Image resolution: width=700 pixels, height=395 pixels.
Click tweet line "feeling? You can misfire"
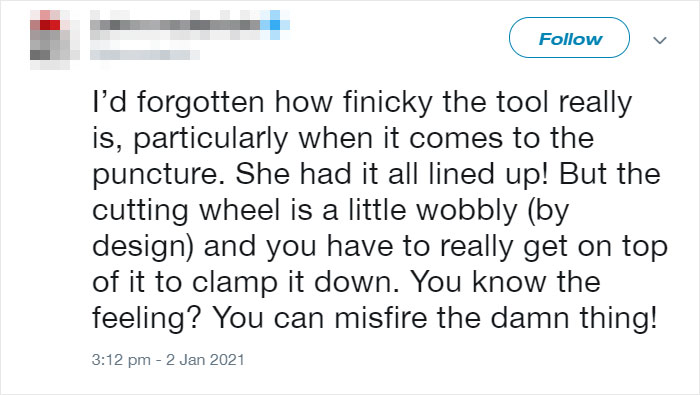click(x=375, y=319)
